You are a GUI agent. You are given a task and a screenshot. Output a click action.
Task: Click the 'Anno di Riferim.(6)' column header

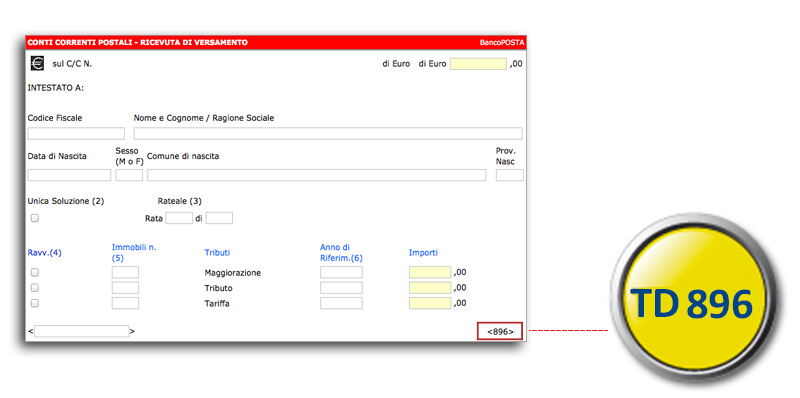tap(341, 253)
